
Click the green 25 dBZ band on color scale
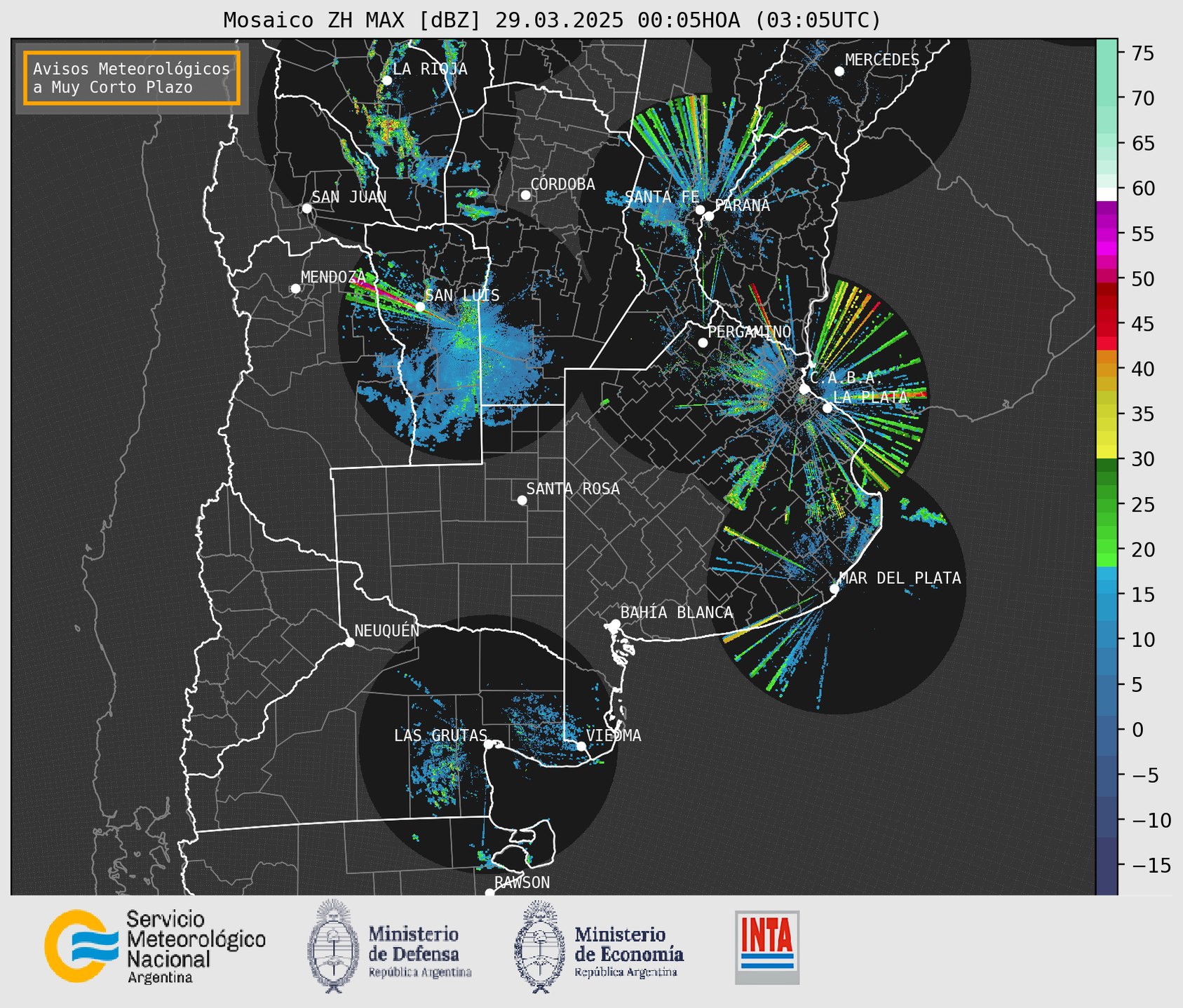click(x=1107, y=503)
